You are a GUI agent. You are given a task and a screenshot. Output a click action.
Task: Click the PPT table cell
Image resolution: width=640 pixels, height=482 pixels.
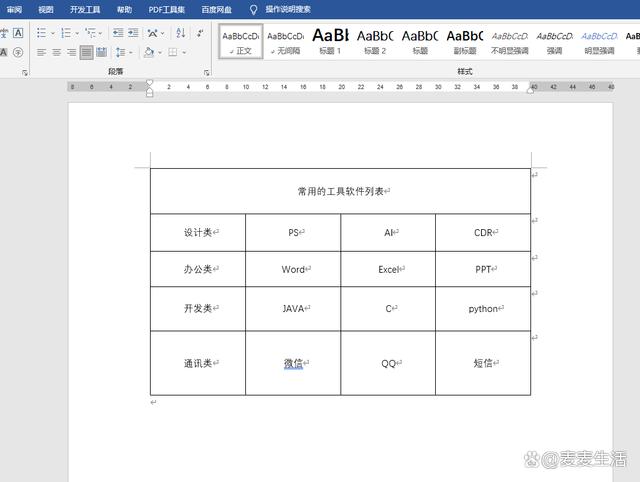tap(483, 269)
